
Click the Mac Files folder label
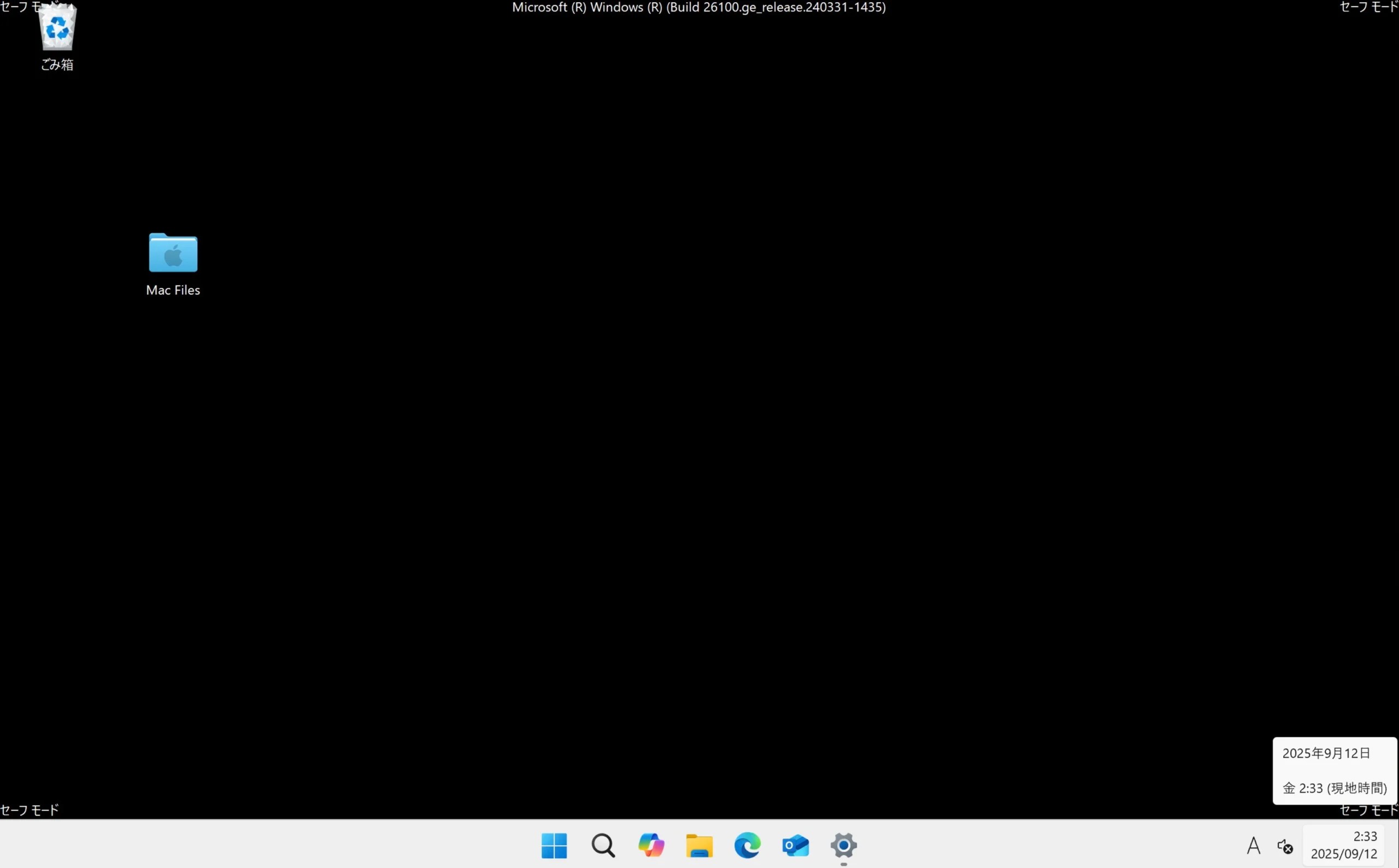pos(173,291)
